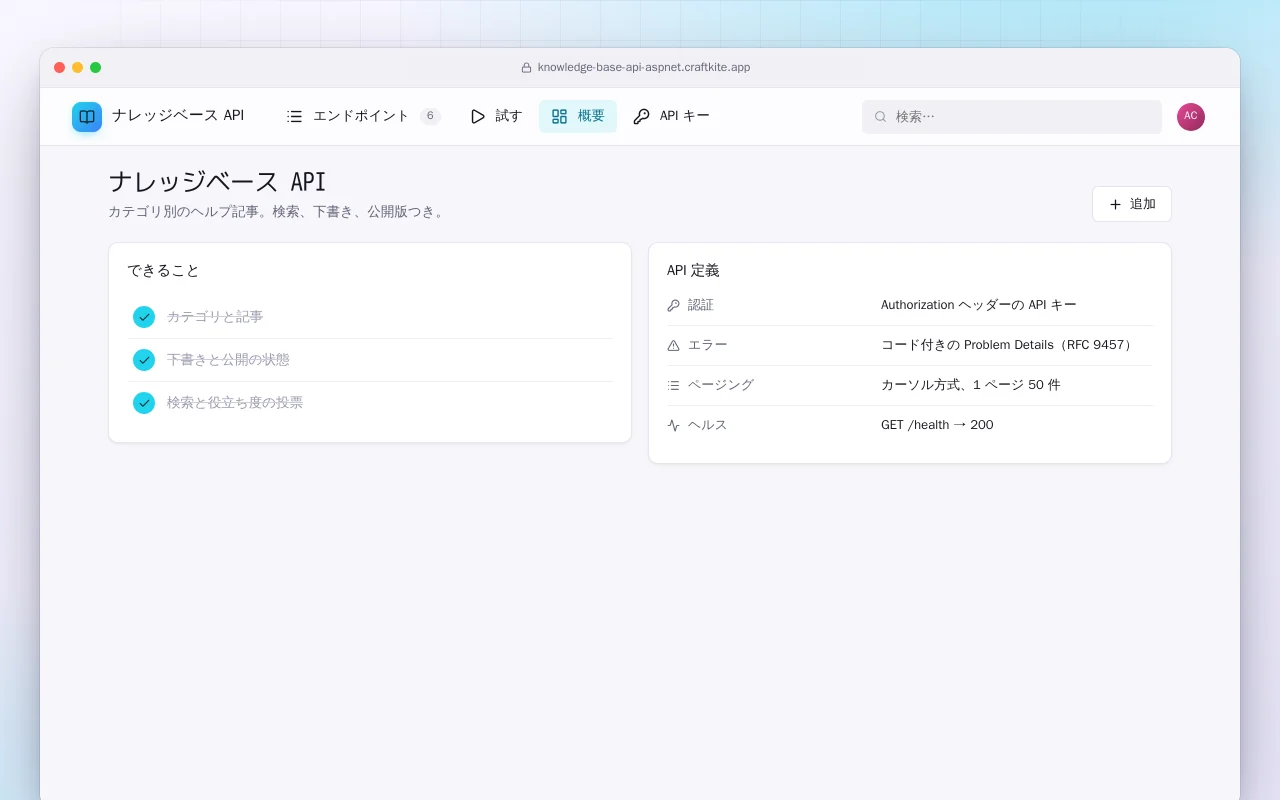Click the Authorization ヘッダーの API キー value
The width and height of the screenshot is (1280, 800).
coord(979,305)
